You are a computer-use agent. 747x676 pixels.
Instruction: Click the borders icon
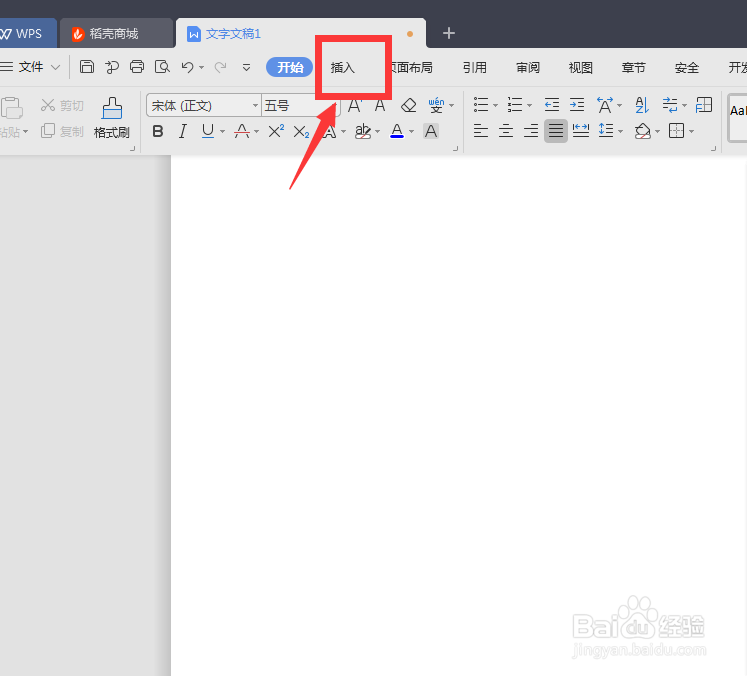coord(676,131)
